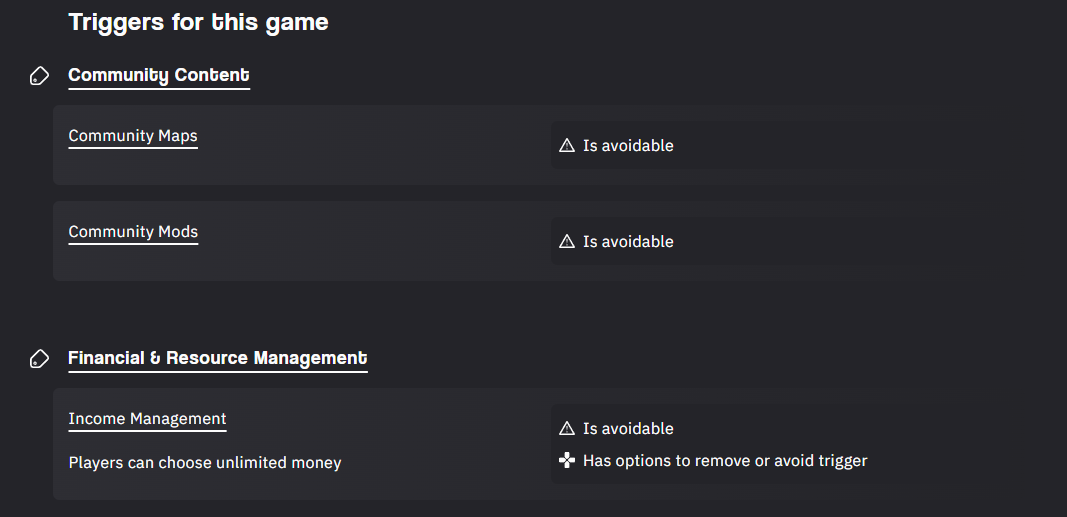
Task: Click the tag icon beside Community Content
Action: click(x=39, y=76)
